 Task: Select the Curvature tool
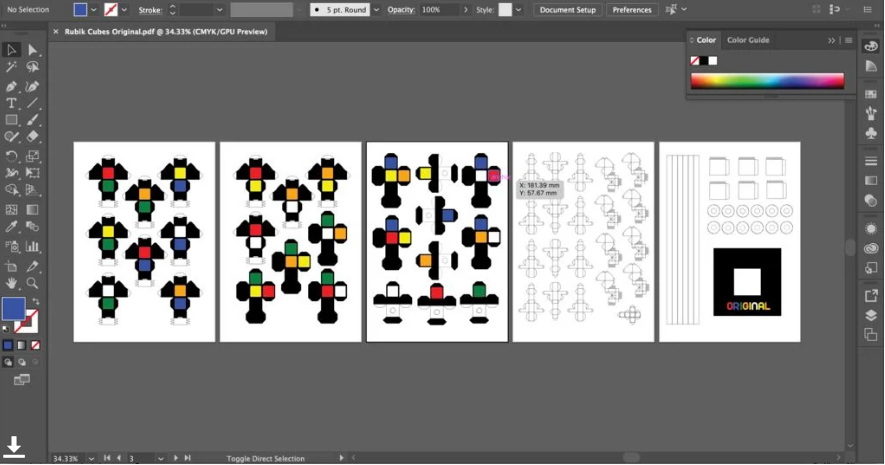pos(33,86)
